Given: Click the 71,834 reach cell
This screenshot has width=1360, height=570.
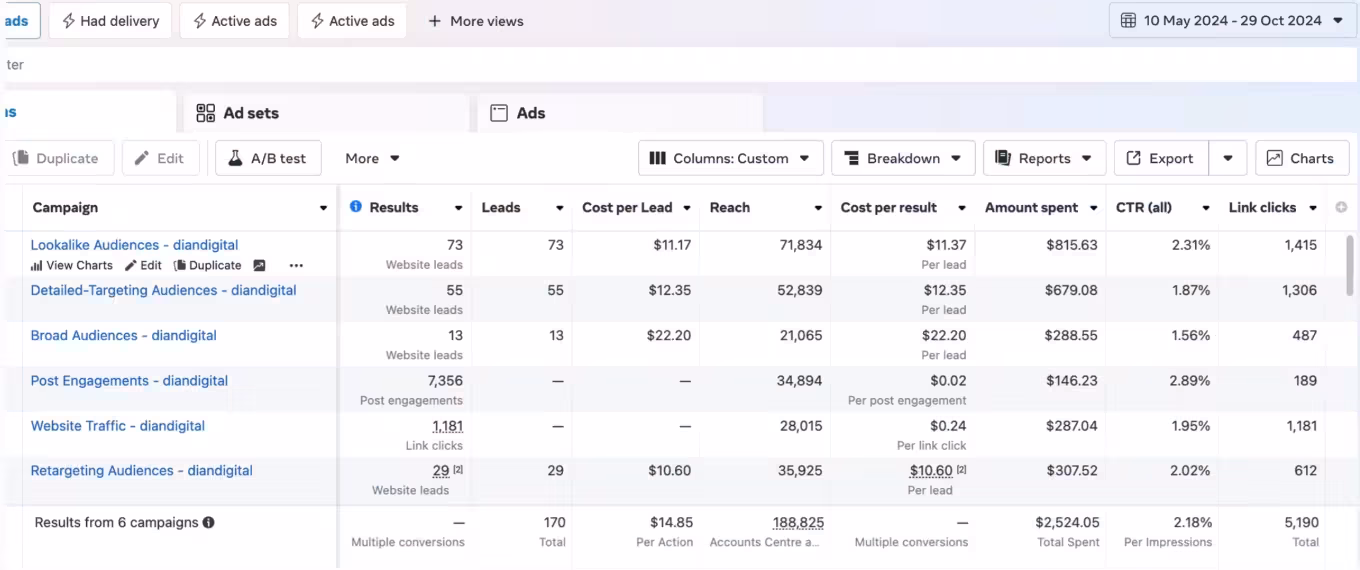Looking at the screenshot, I should (x=801, y=245).
